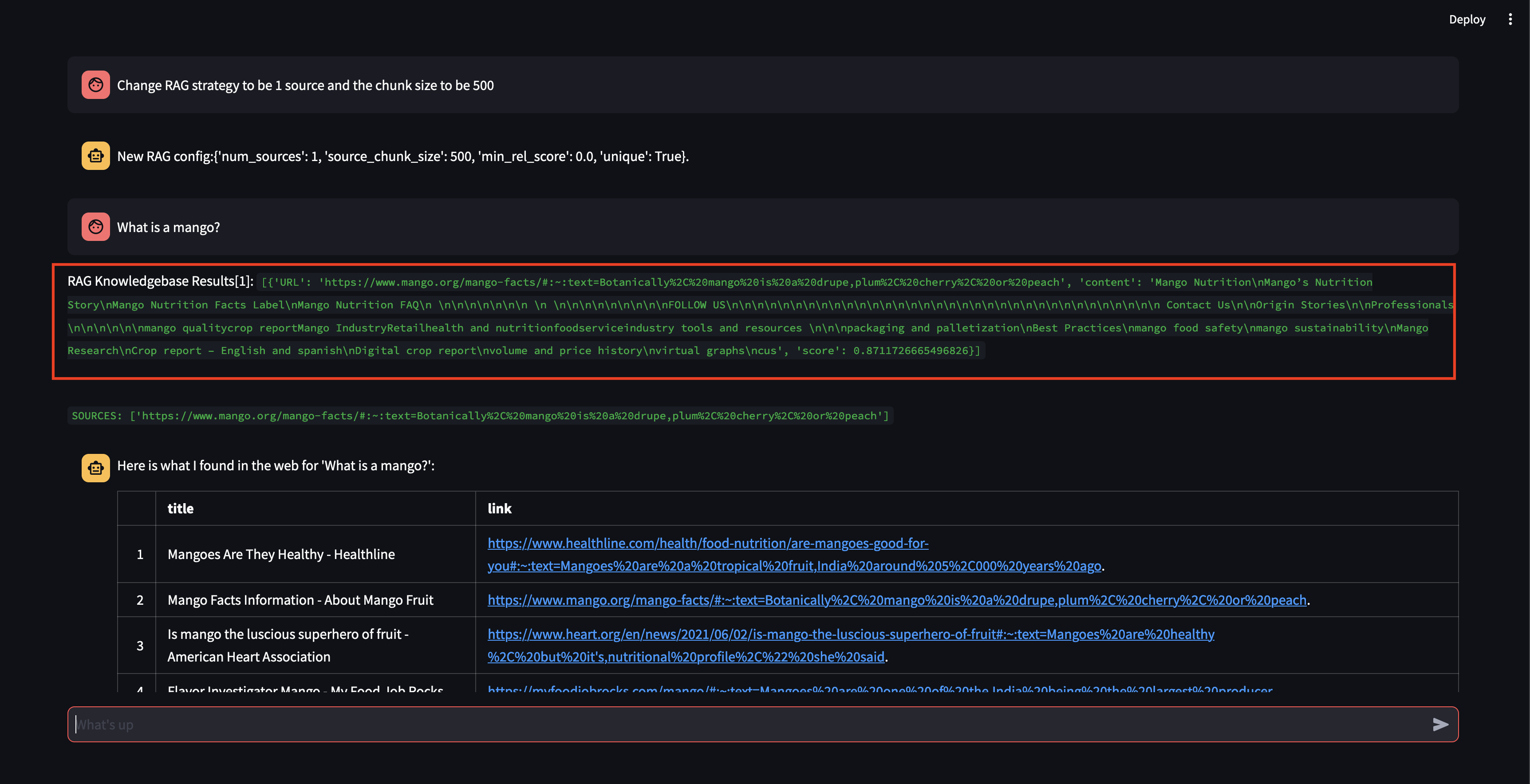The height and width of the screenshot is (784, 1530).
Task: Click row number 3 in results table
Action: 140,646
